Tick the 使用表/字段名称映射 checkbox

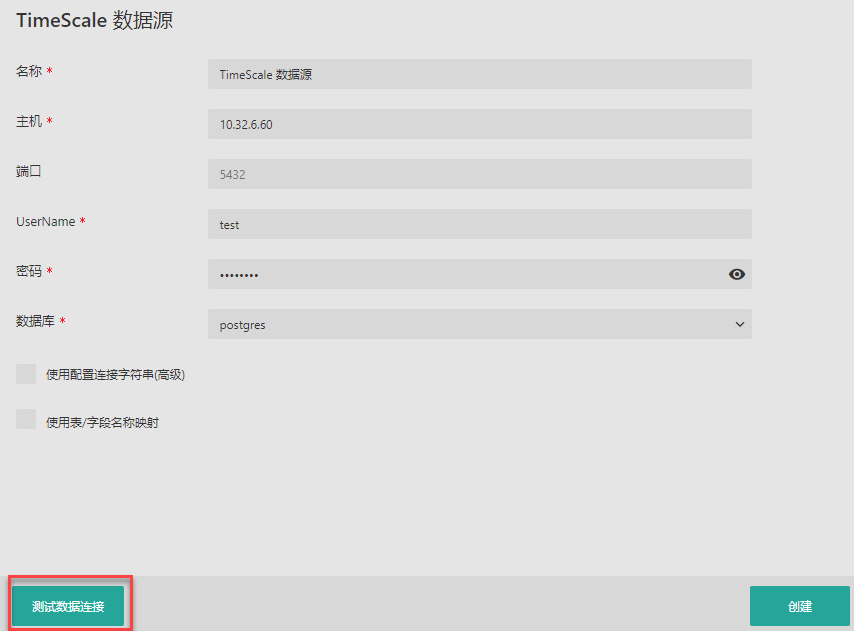26,420
